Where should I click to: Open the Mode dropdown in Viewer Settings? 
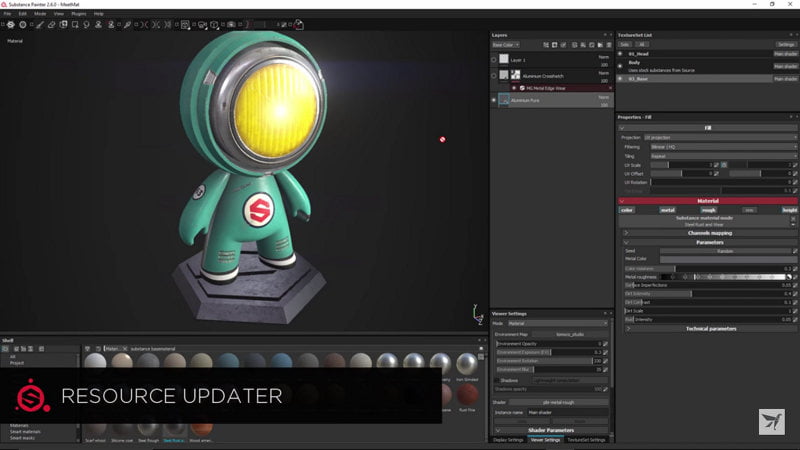point(558,323)
